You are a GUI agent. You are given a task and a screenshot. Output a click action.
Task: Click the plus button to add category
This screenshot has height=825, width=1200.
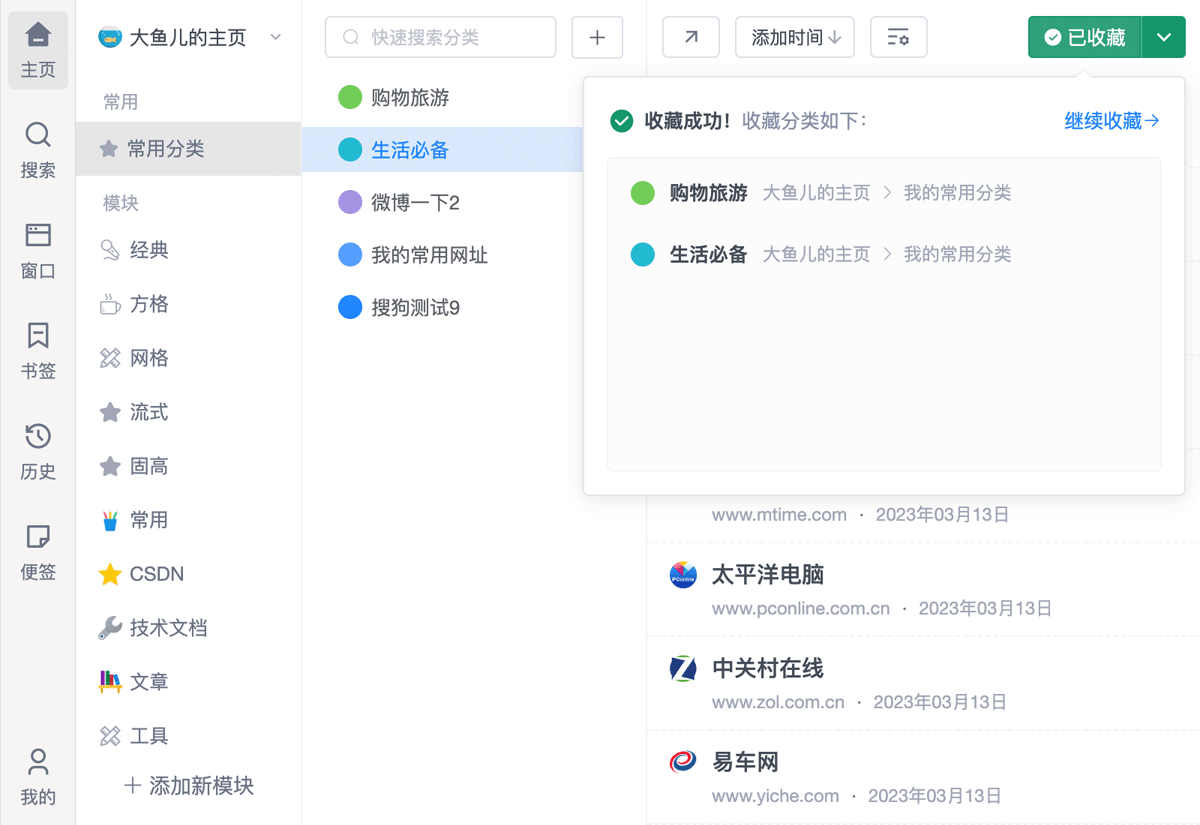[x=597, y=38]
